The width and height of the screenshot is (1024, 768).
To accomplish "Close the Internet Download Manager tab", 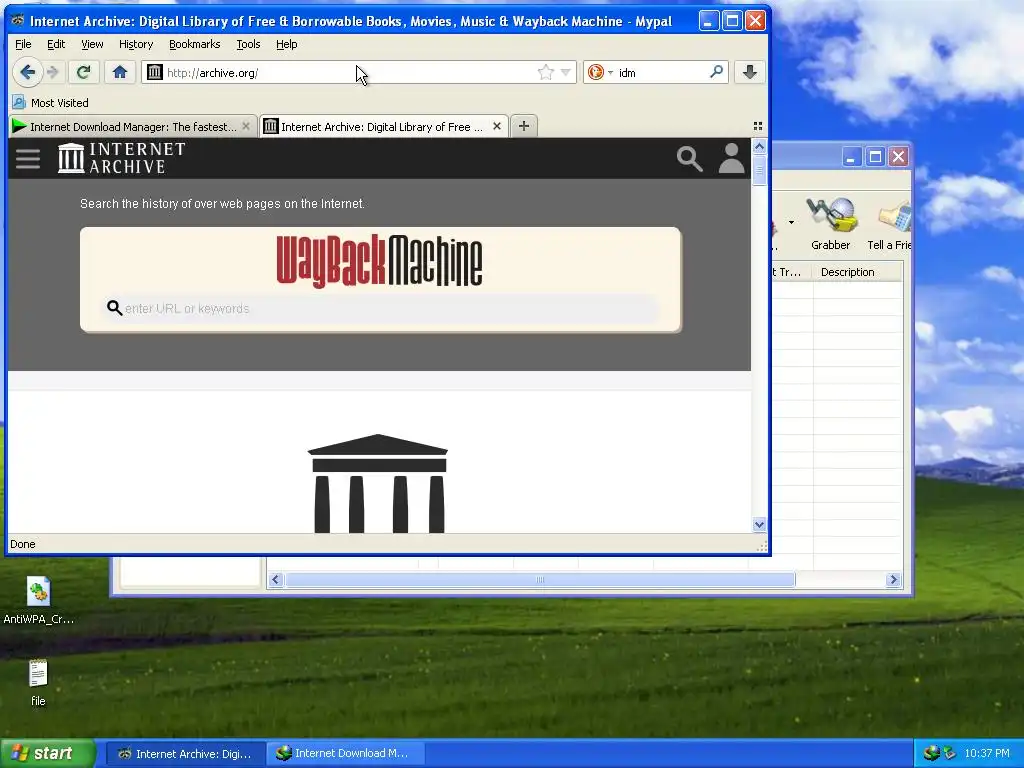I will [246, 126].
